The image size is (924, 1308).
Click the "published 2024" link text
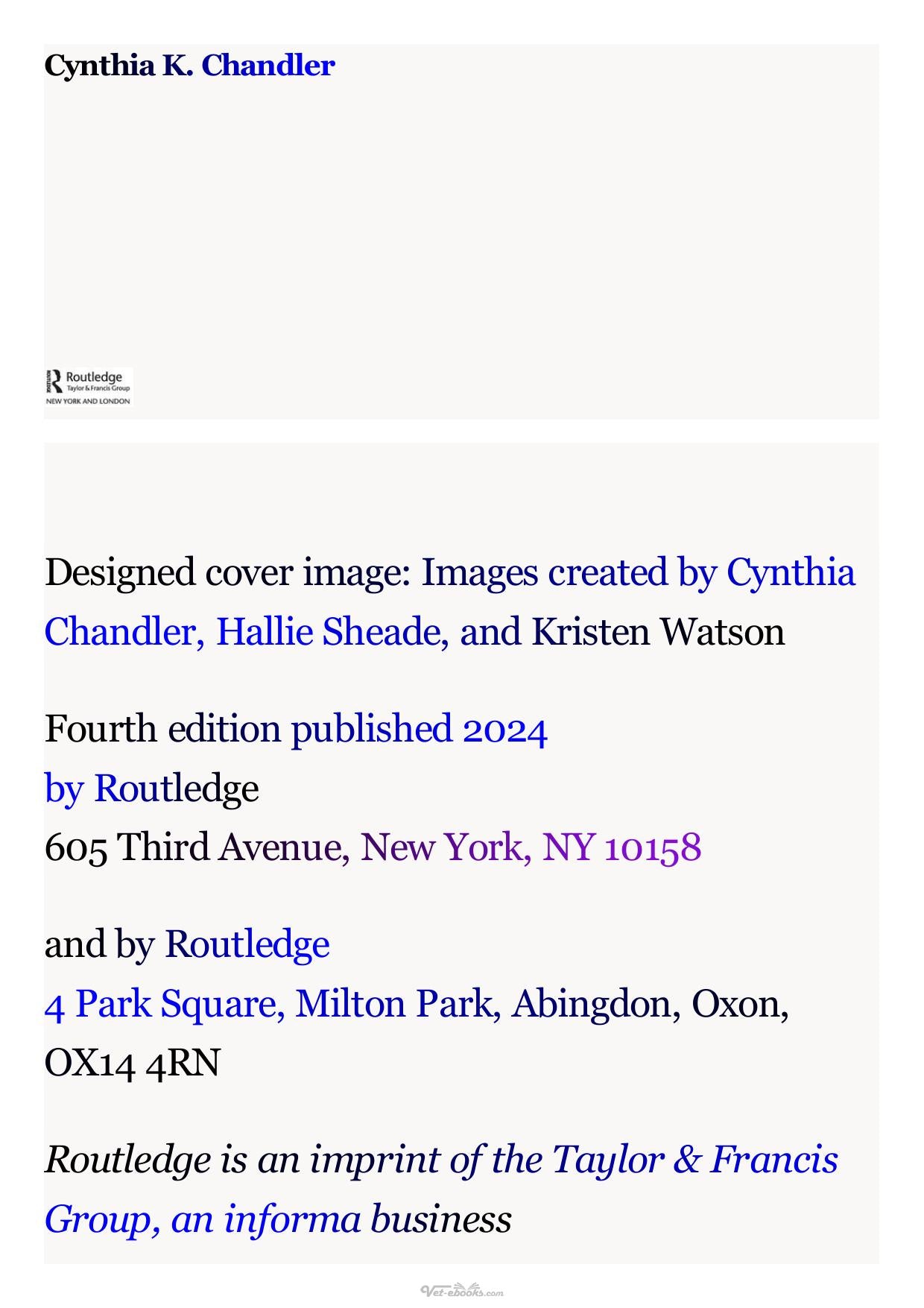[x=420, y=729]
